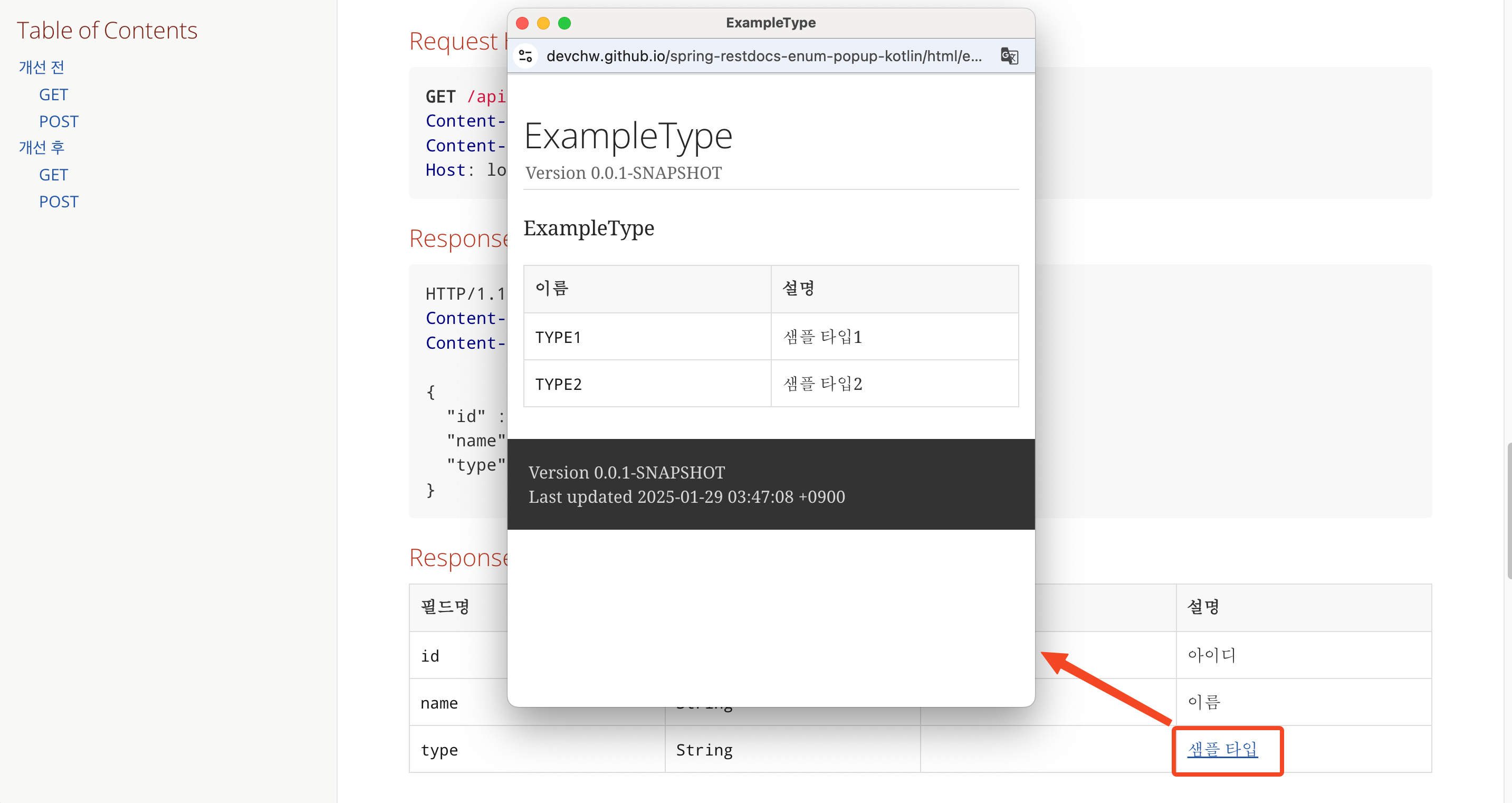Click Version 0.0.1-SNAPSHOT under the title
This screenshot has width=1512, height=803.
(x=624, y=173)
